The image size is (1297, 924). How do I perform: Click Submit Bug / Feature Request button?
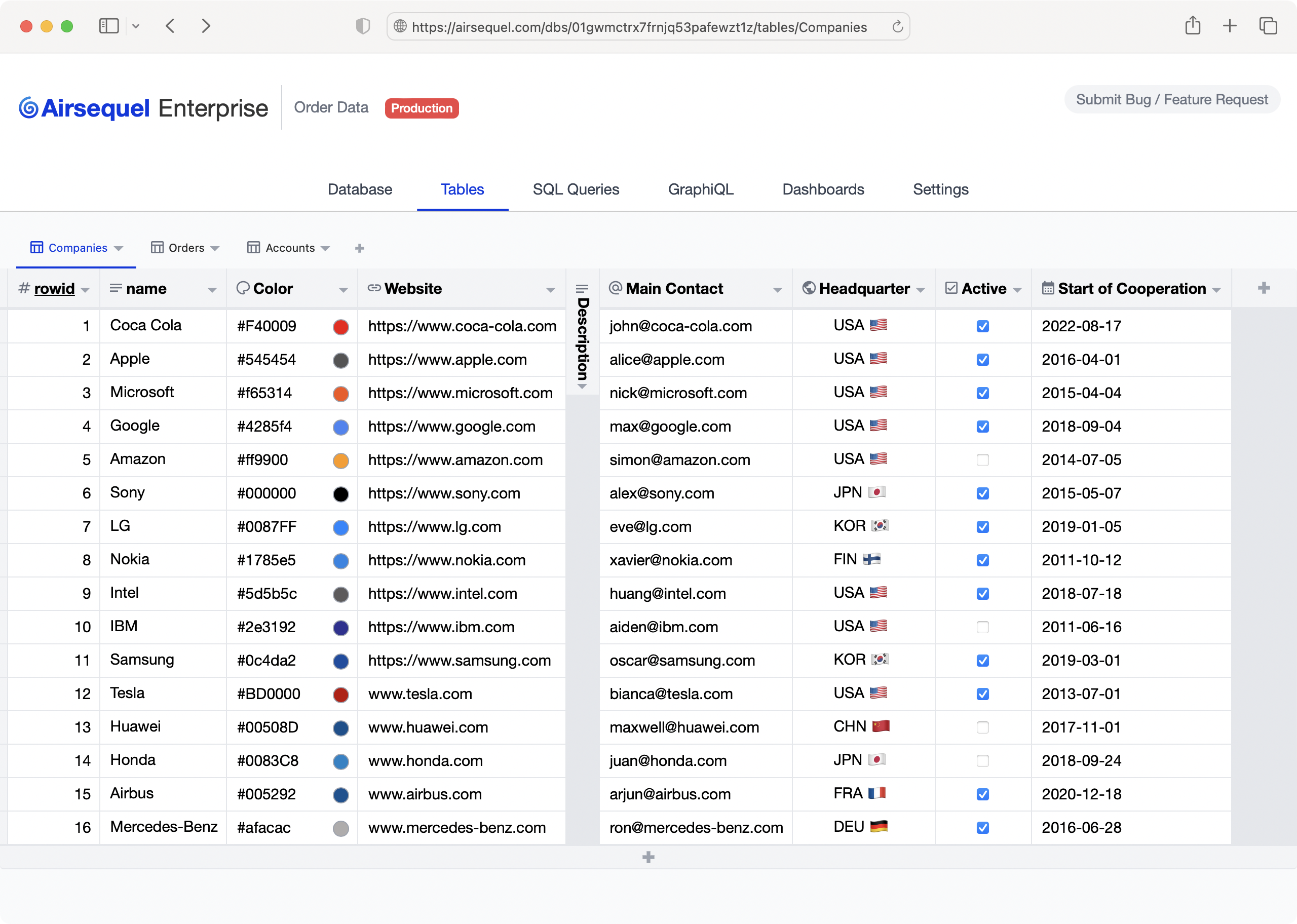(x=1171, y=100)
